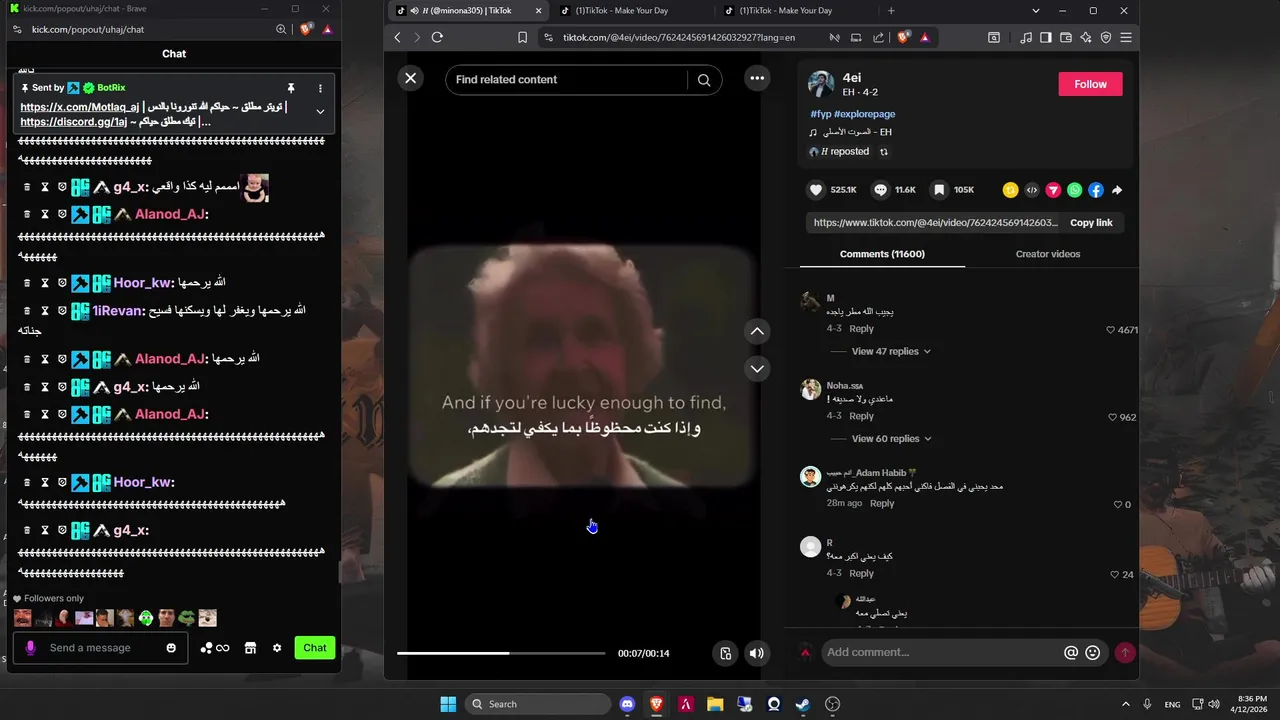Open emoji picker in TikTok comment box
This screenshot has width=1280, height=720.
(1093, 652)
